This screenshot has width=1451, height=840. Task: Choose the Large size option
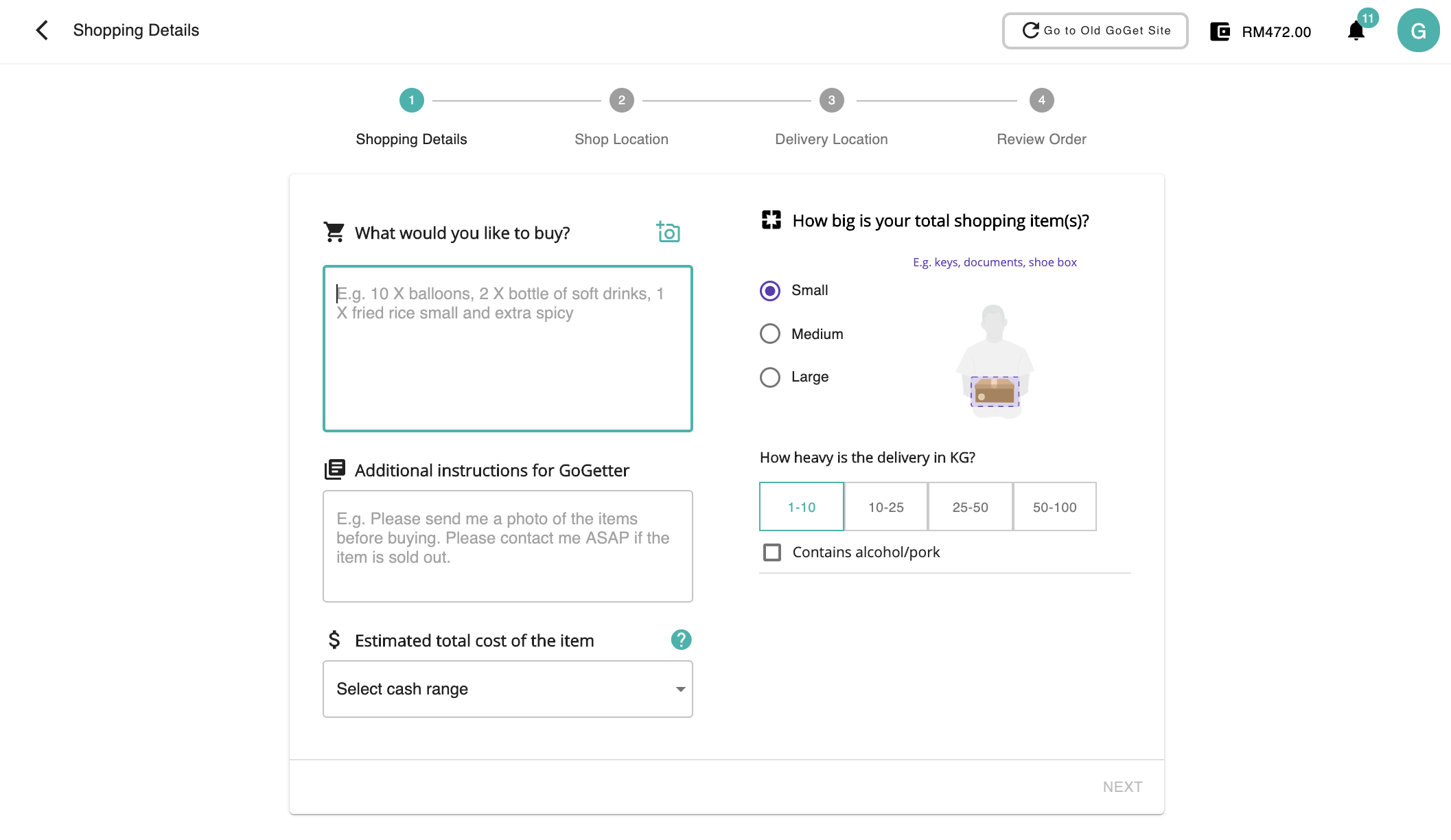[770, 377]
